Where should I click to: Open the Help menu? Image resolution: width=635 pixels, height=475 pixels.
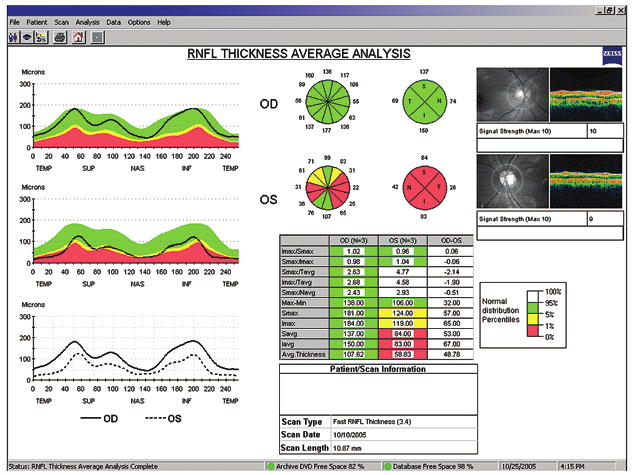pos(164,21)
